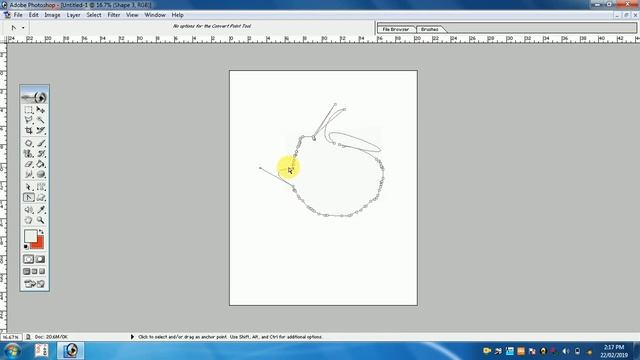
Task: Select the Lasso tool
Action: 29,120
